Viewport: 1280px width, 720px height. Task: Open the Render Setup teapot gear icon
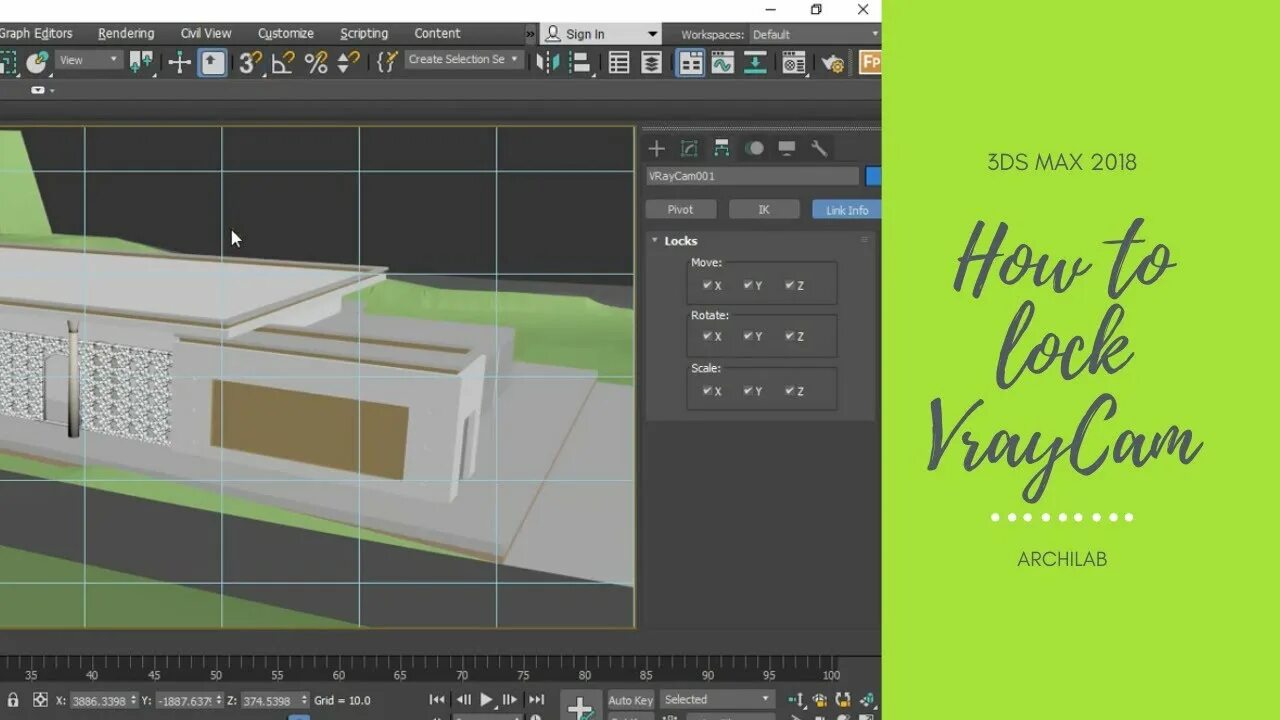832,63
